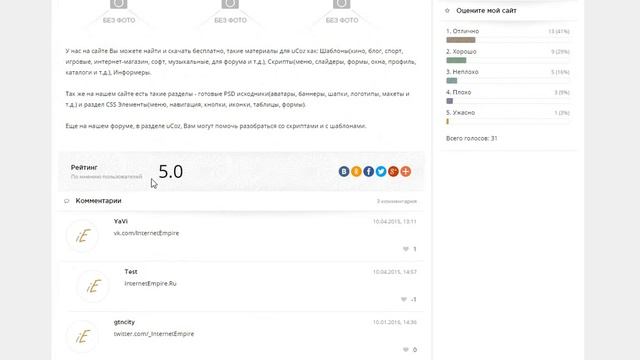Click the Всего голосов: 31 text
Viewport: 640px width, 360px height.
pyautogui.click(x=471, y=138)
